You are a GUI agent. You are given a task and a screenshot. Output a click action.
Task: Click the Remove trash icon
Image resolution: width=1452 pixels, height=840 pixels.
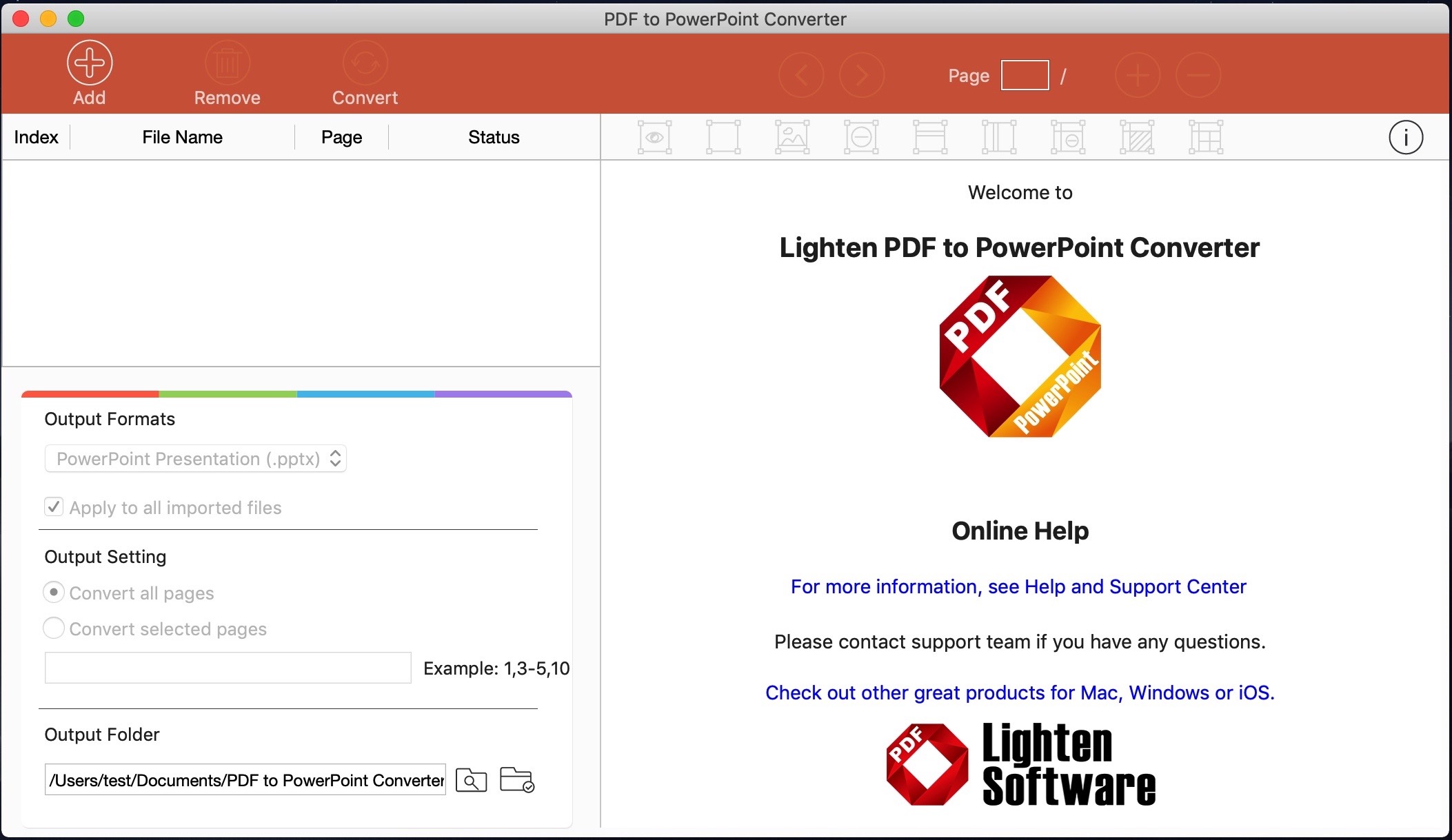click(228, 63)
